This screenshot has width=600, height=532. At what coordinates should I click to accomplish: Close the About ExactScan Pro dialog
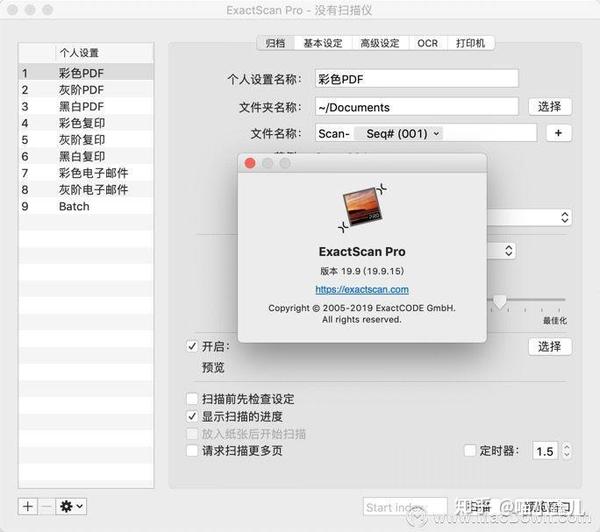coord(250,163)
